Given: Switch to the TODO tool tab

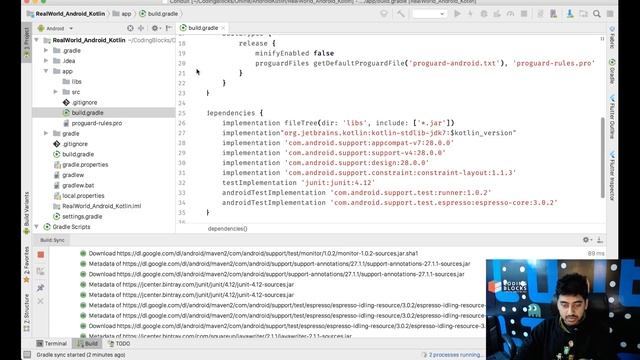Looking at the screenshot, I should tap(119, 344).
